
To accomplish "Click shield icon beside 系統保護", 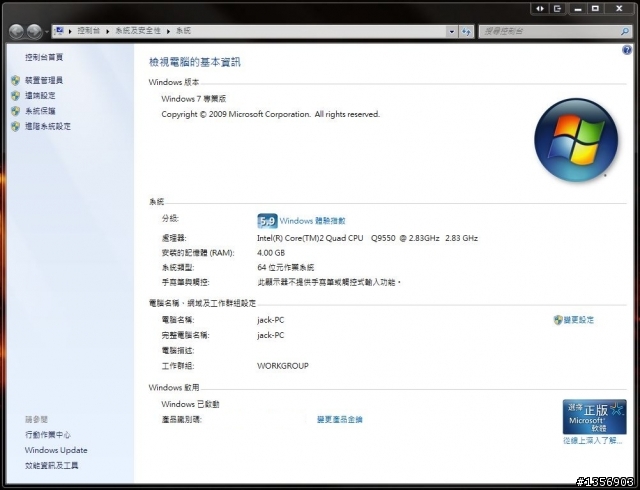I will coord(16,111).
